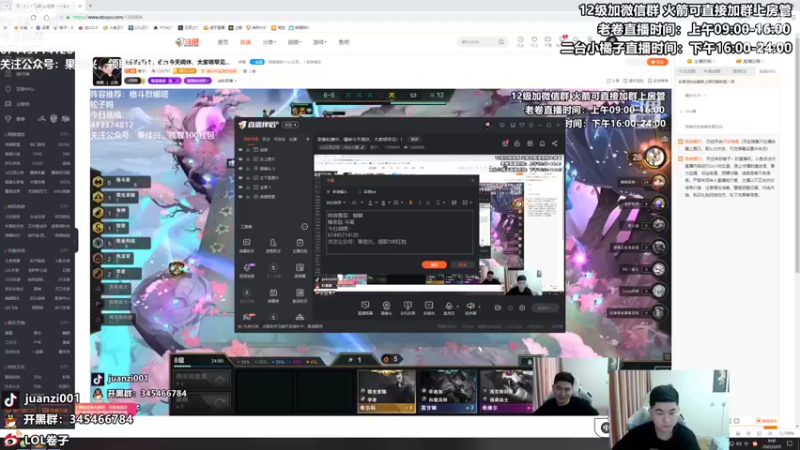Toggle eye icon for 摄像头 2 source
This screenshot has width=800, height=450.
(x=240, y=168)
